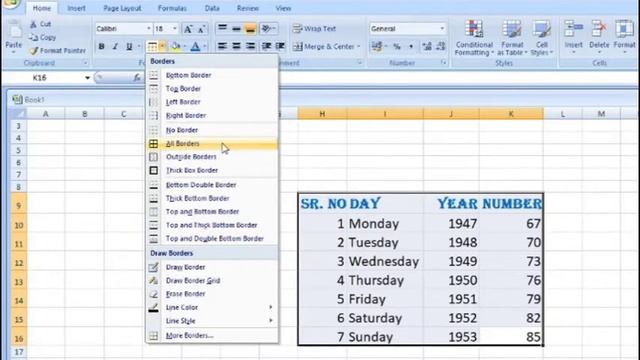The image size is (640, 360).
Task: Click Wrap Text button
Action: 314,29
